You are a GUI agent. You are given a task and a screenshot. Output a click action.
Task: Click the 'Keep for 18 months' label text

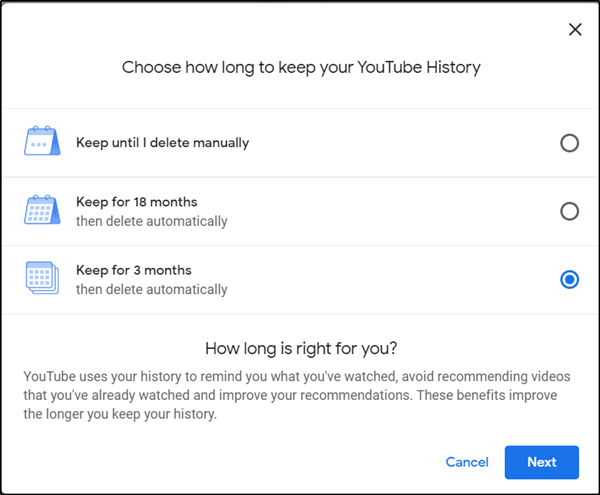pos(137,202)
